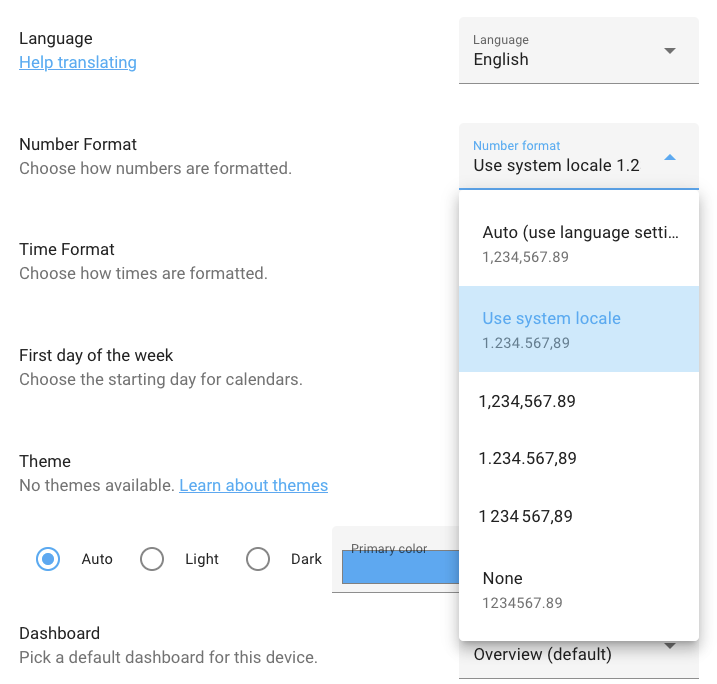Select the Auto (use language setting) option
This screenshot has width=717, height=684.
[x=578, y=243]
